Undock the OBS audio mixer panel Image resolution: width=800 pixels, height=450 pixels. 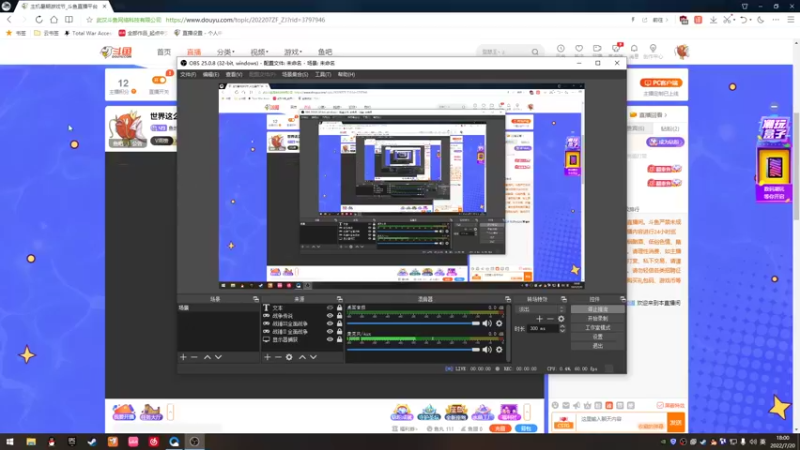tap(508, 299)
